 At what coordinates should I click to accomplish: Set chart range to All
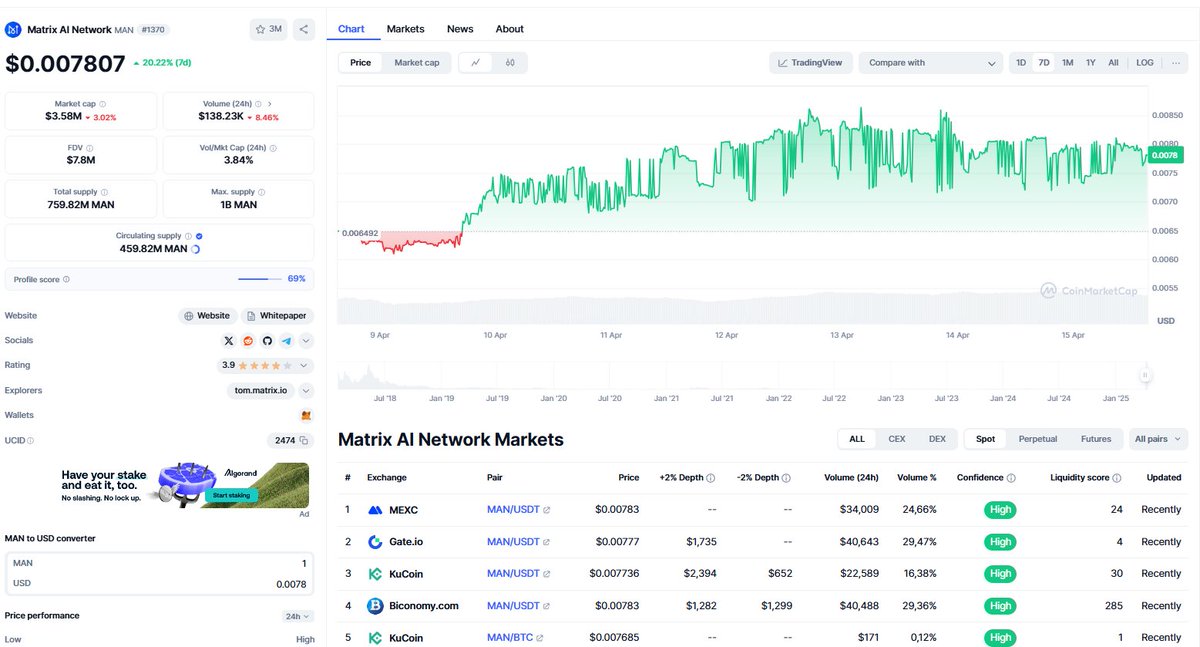pos(1113,62)
